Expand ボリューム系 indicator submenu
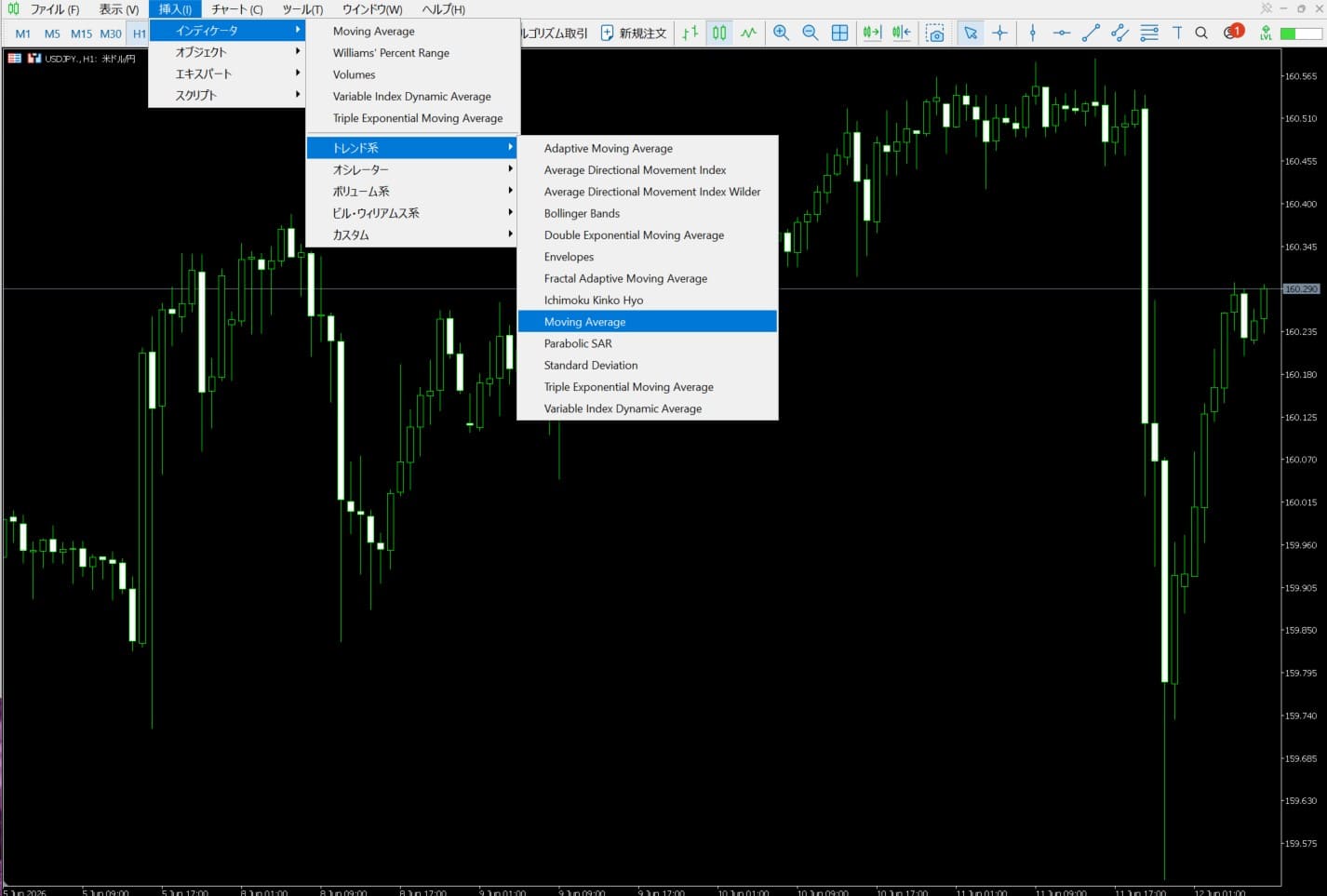The width and height of the screenshot is (1327, 896). coord(412,191)
